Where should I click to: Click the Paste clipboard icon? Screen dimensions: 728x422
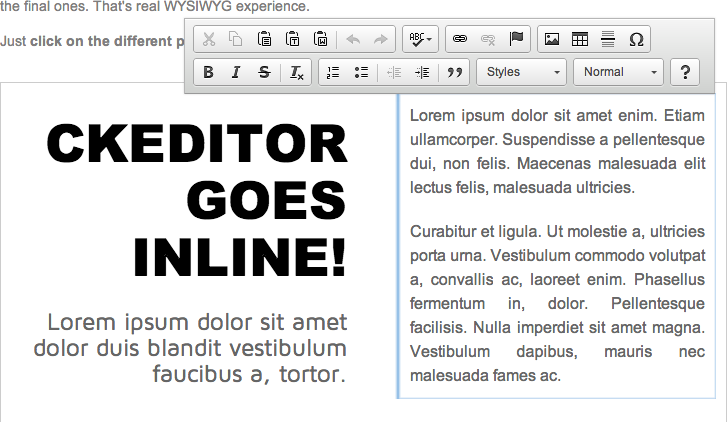pyautogui.click(x=264, y=39)
